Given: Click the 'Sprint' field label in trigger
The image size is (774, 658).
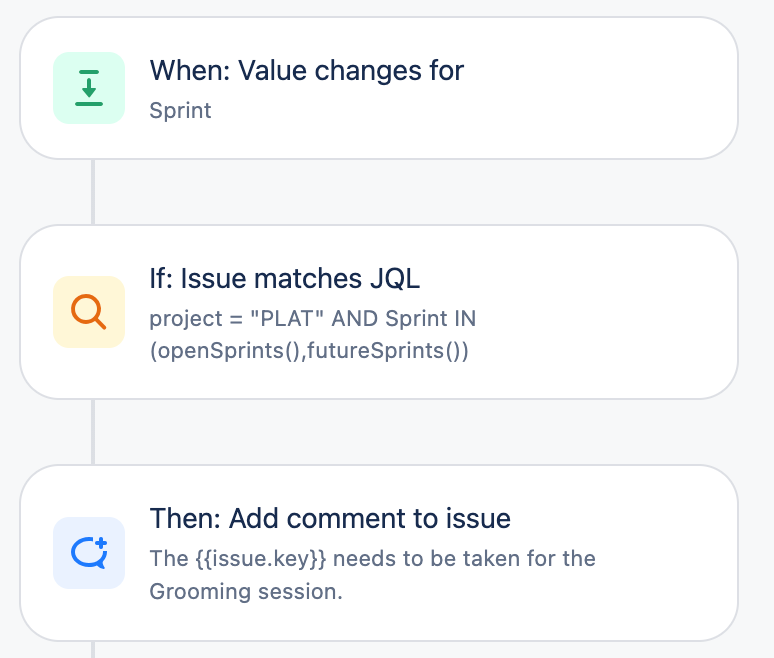Looking at the screenshot, I should click(180, 110).
